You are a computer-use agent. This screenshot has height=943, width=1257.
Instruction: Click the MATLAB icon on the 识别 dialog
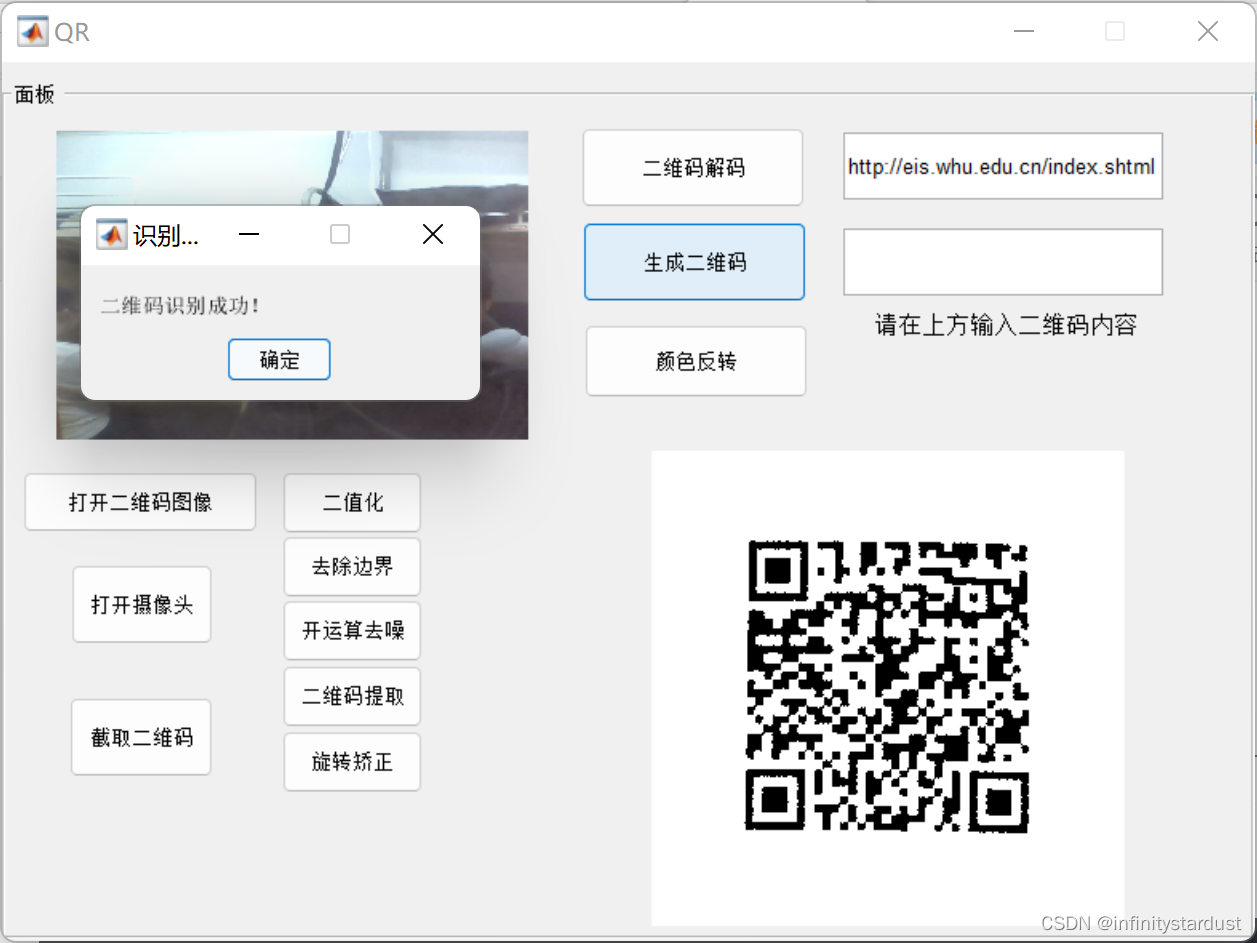pos(111,234)
